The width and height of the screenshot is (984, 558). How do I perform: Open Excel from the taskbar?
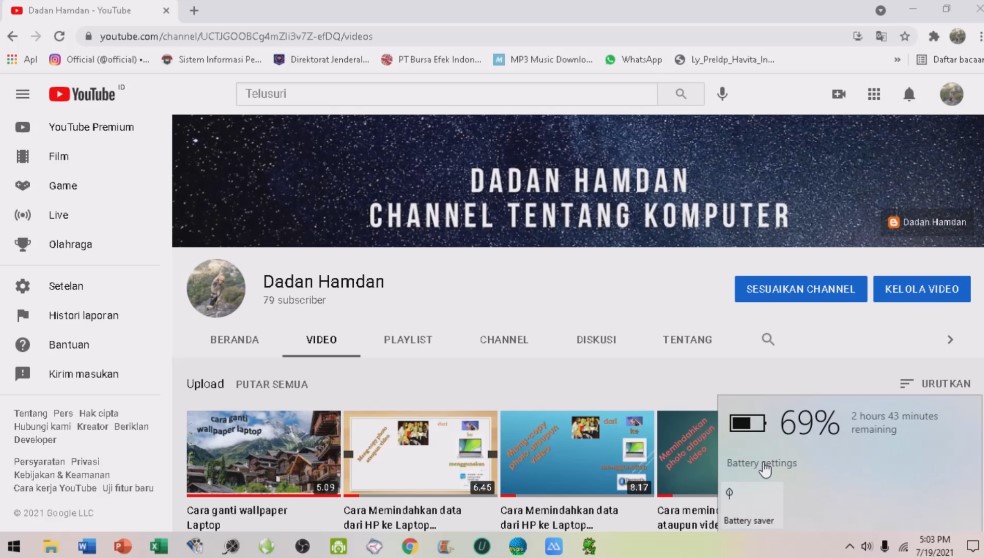pos(158,546)
